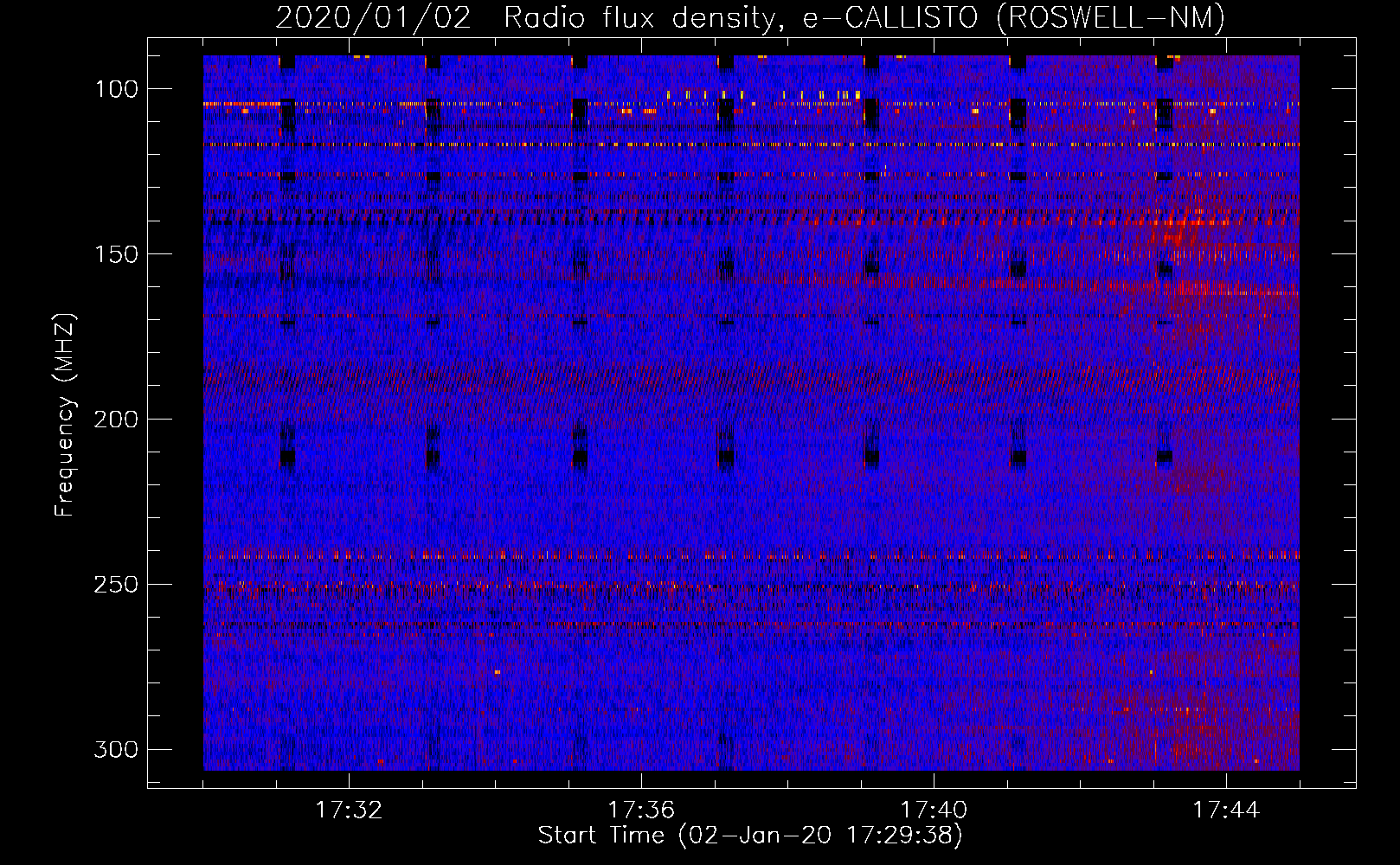The height and width of the screenshot is (865, 1400).
Task: Click the 150 frequency tick label
Action: point(115,254)
